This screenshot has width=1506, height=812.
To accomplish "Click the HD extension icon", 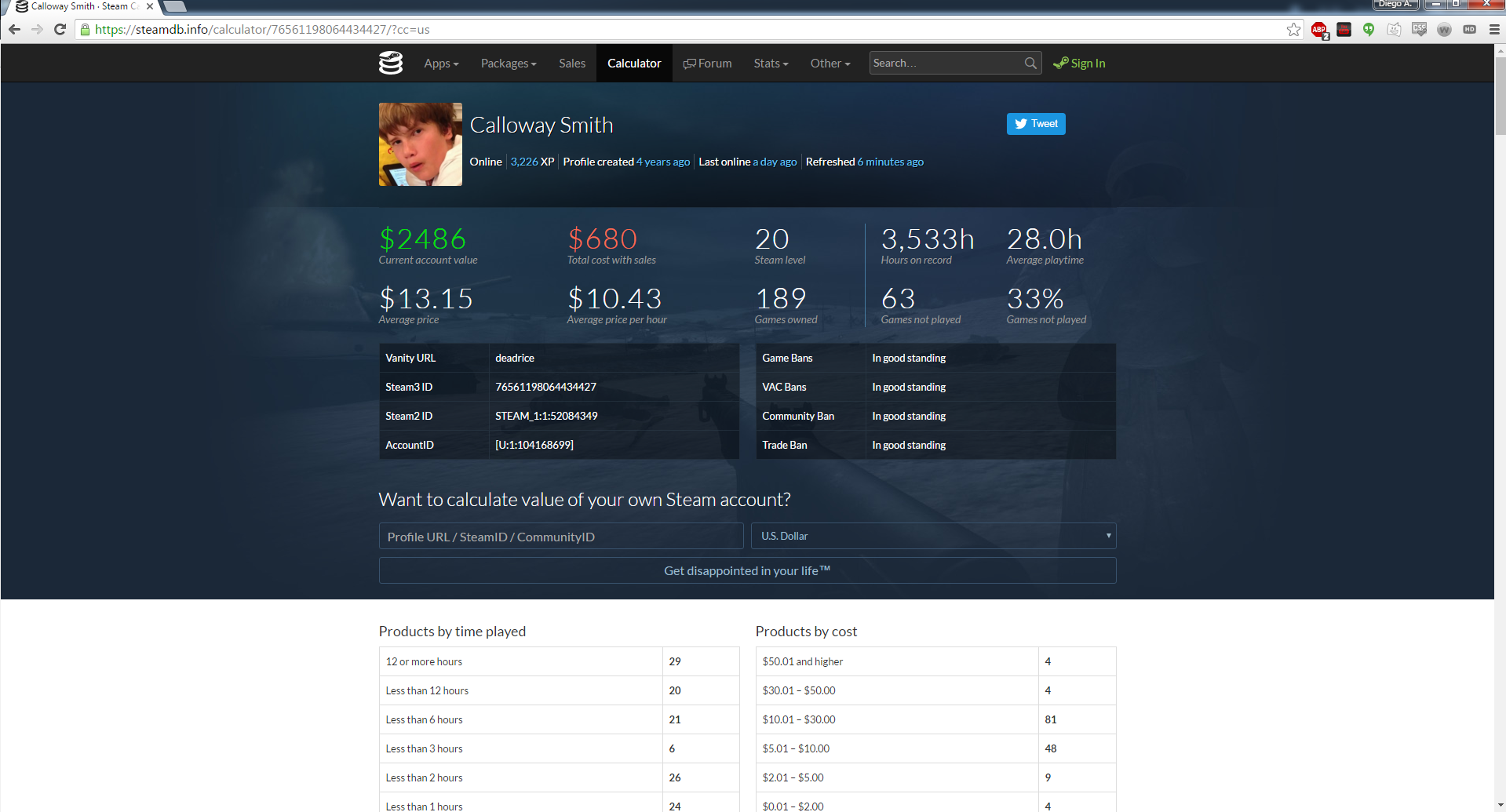I will coord(1469,30).
